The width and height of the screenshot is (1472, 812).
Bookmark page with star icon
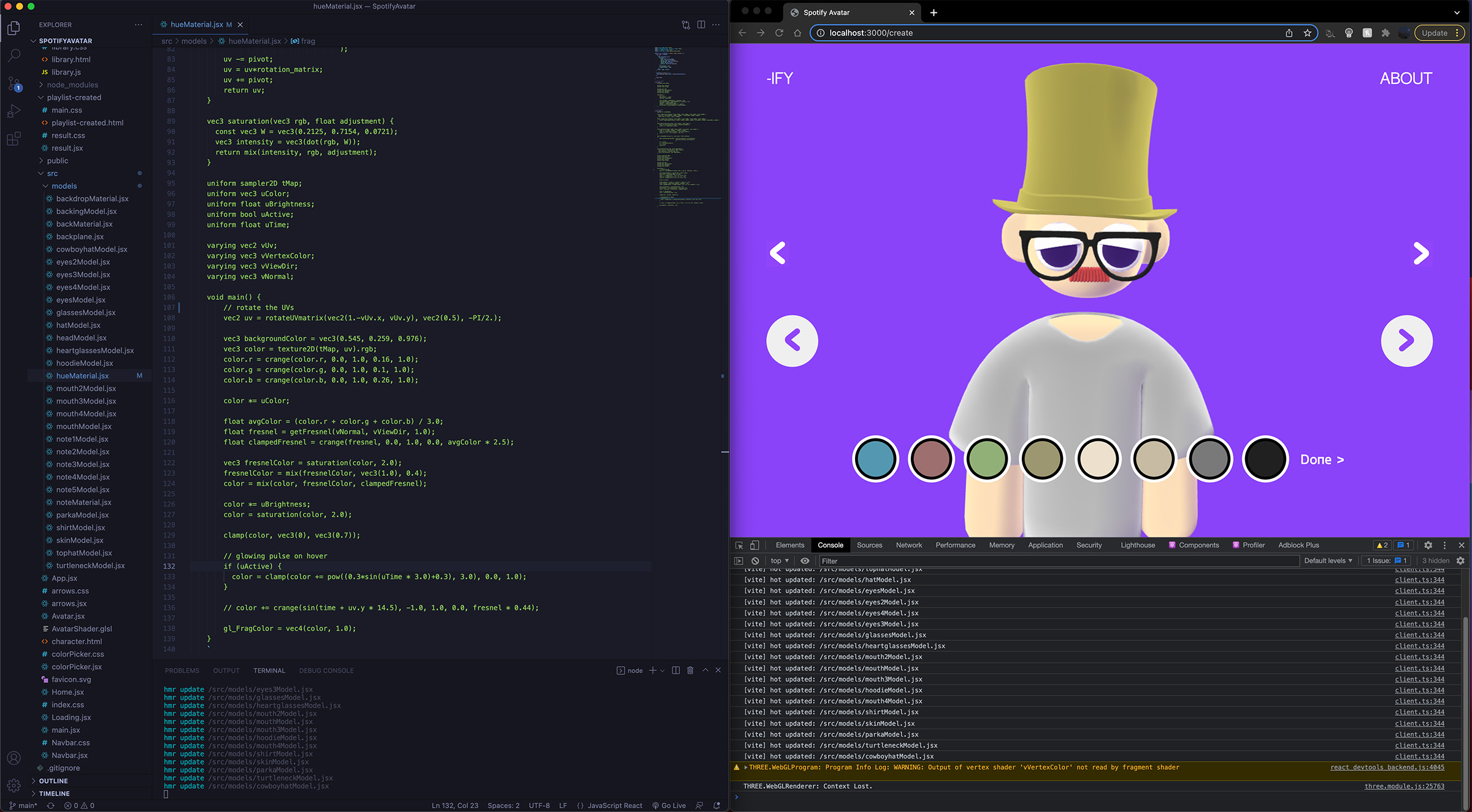1308,33
